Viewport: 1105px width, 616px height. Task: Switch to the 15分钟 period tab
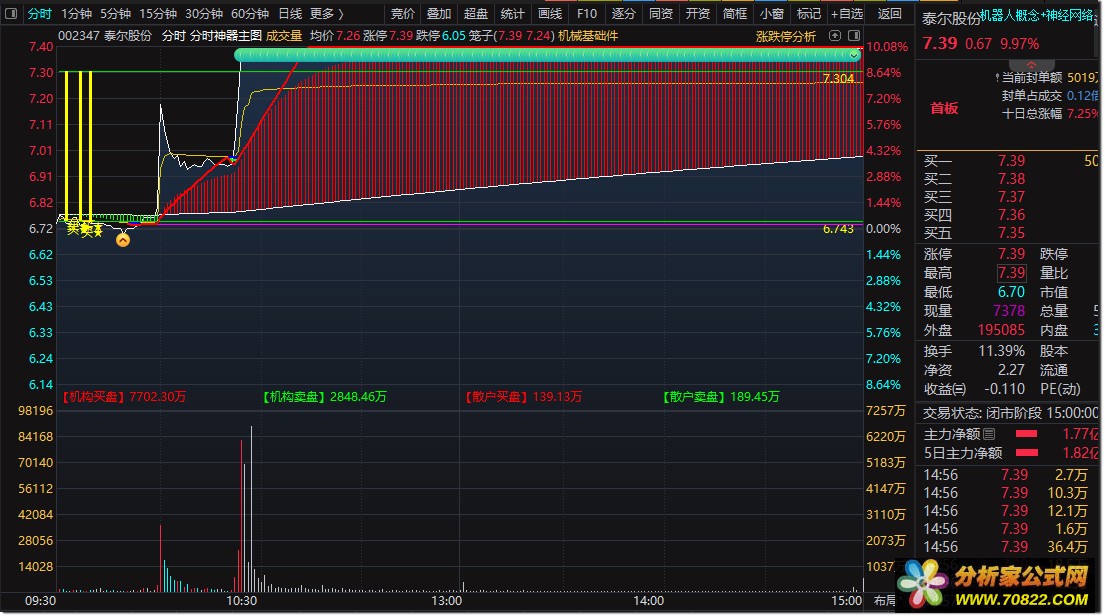(157, 13)
